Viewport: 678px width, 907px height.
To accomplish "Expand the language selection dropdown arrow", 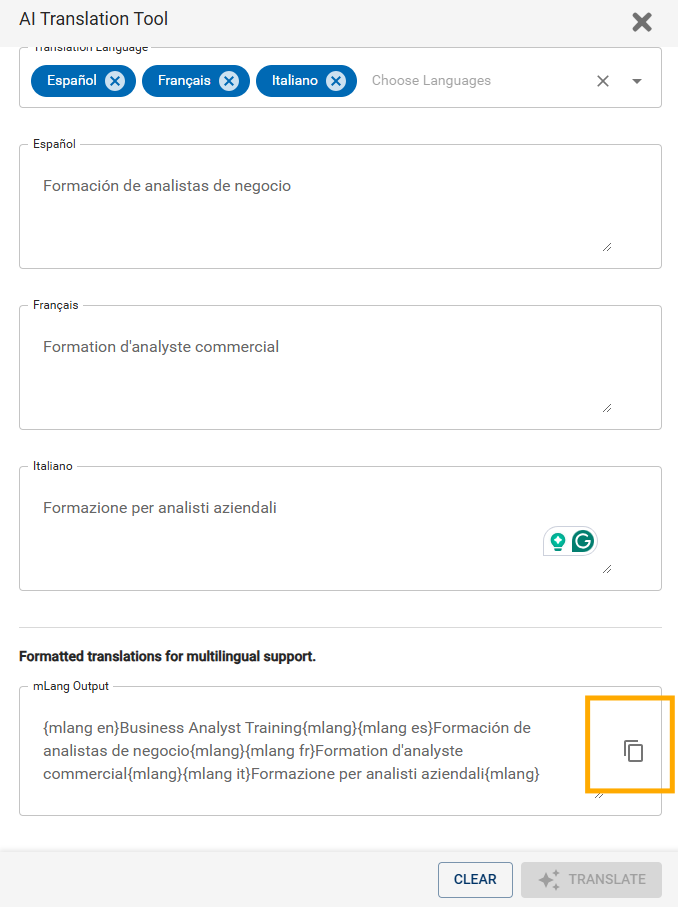I will coord(637,81).
